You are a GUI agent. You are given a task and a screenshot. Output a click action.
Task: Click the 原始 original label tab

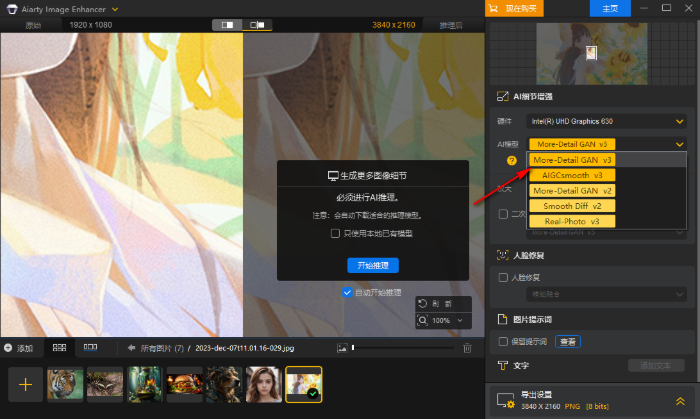[33, 25]
